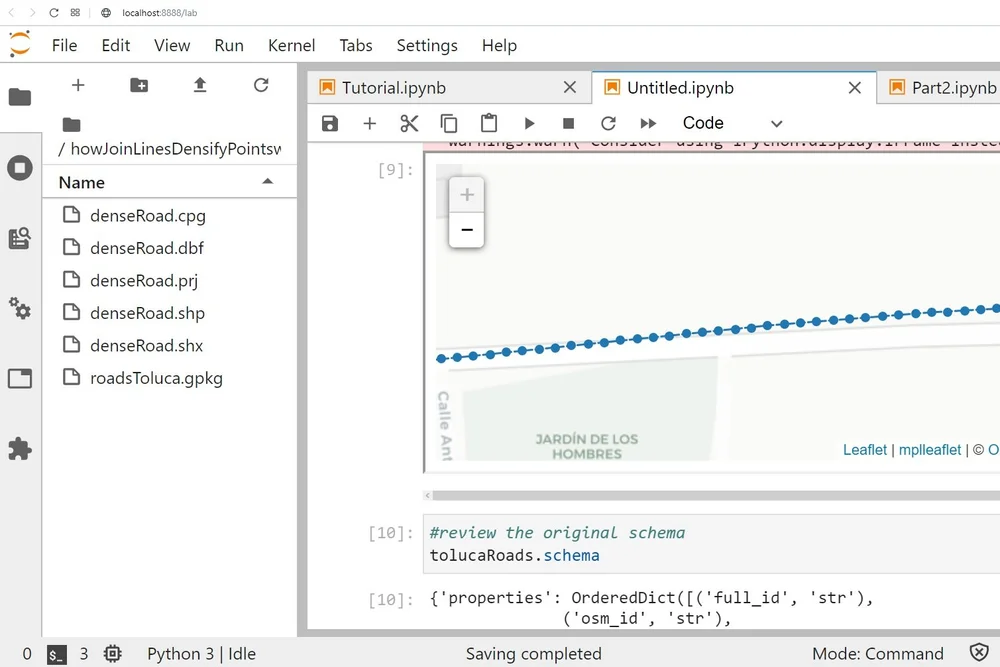
Task: Click the Saving completed status message
Action: 534,654
